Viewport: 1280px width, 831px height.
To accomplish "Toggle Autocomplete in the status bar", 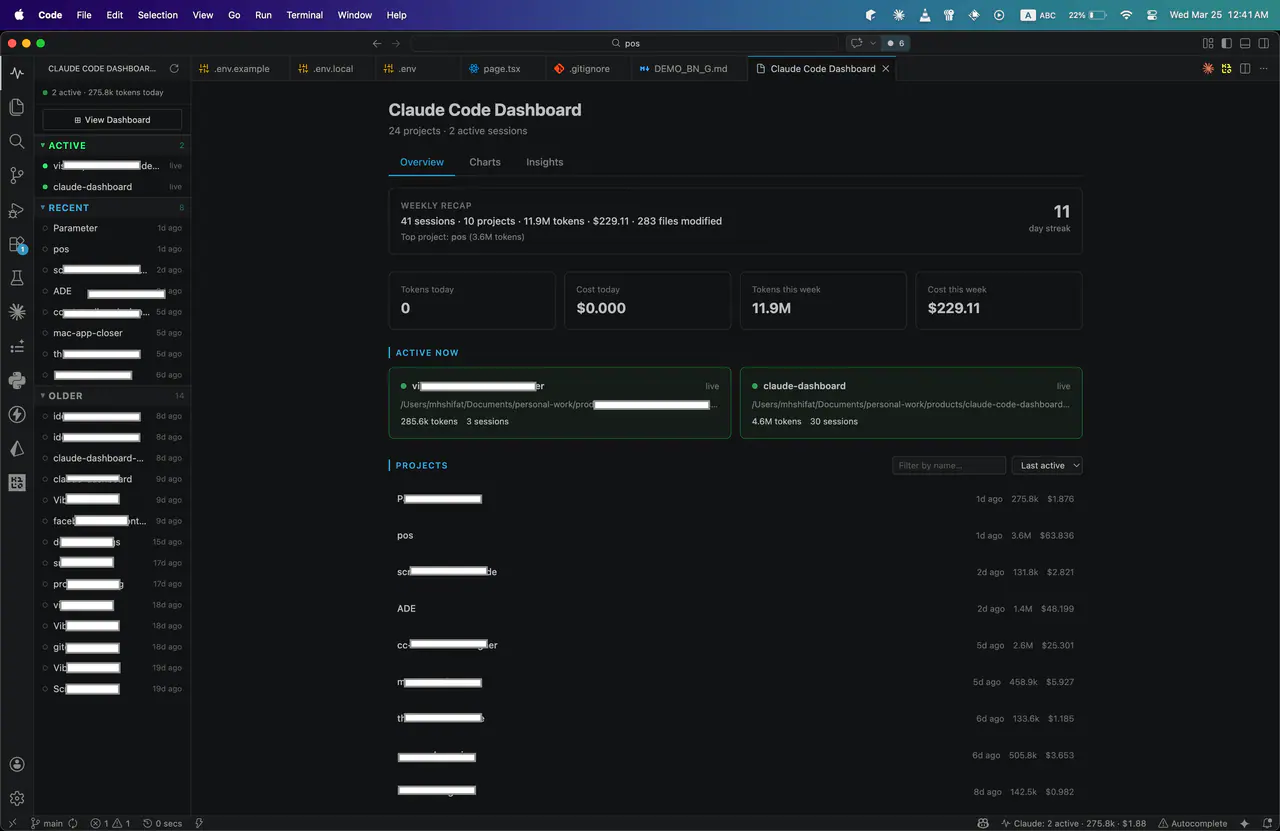I will pos(1192,823).
